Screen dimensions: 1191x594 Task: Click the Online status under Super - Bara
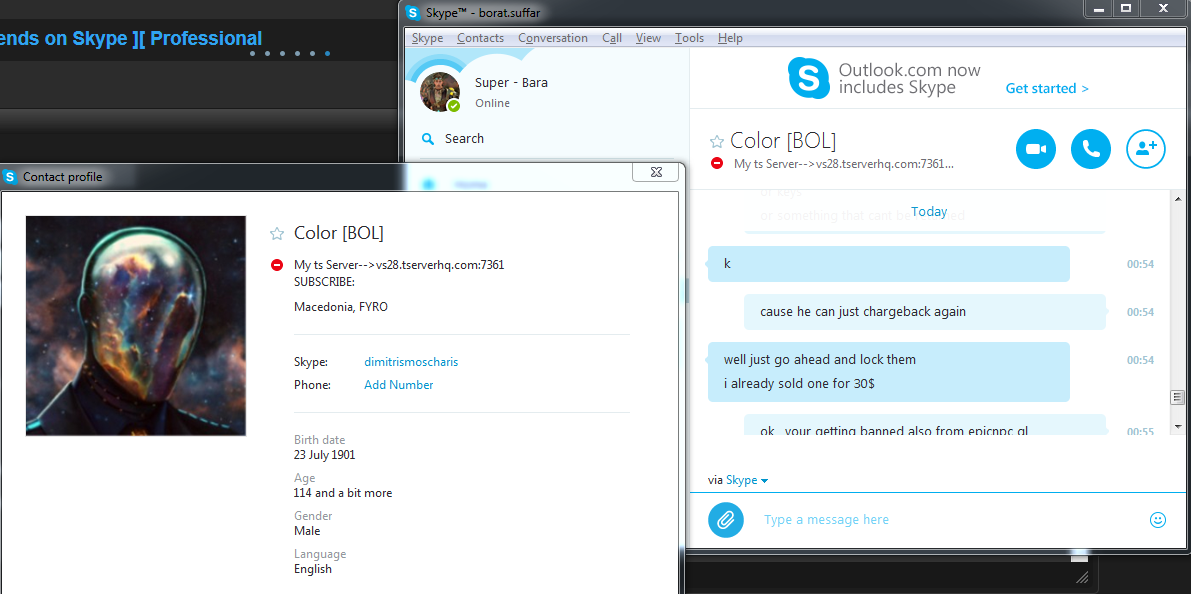pyautogui.click(x=492, y=103)
